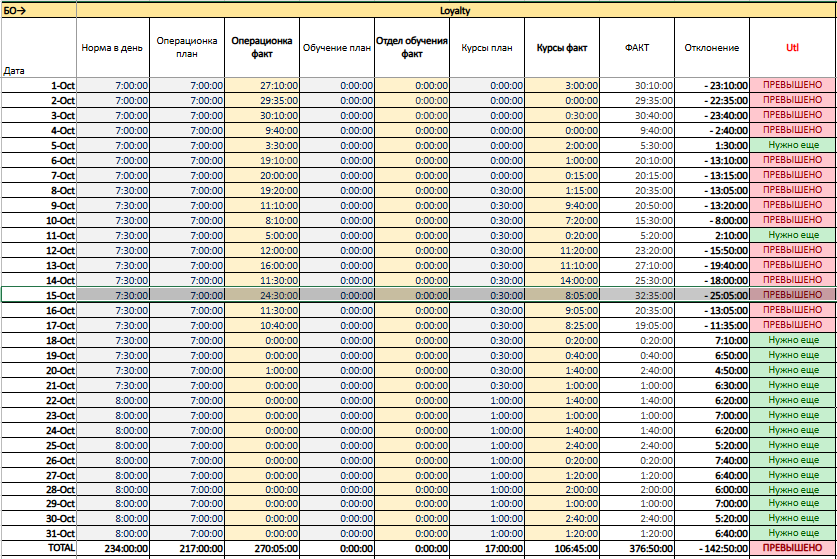Select the 'Нужно еще' status for 23-Oct
The height and width of the screenshot is (559, 837).
coord(793,415)
